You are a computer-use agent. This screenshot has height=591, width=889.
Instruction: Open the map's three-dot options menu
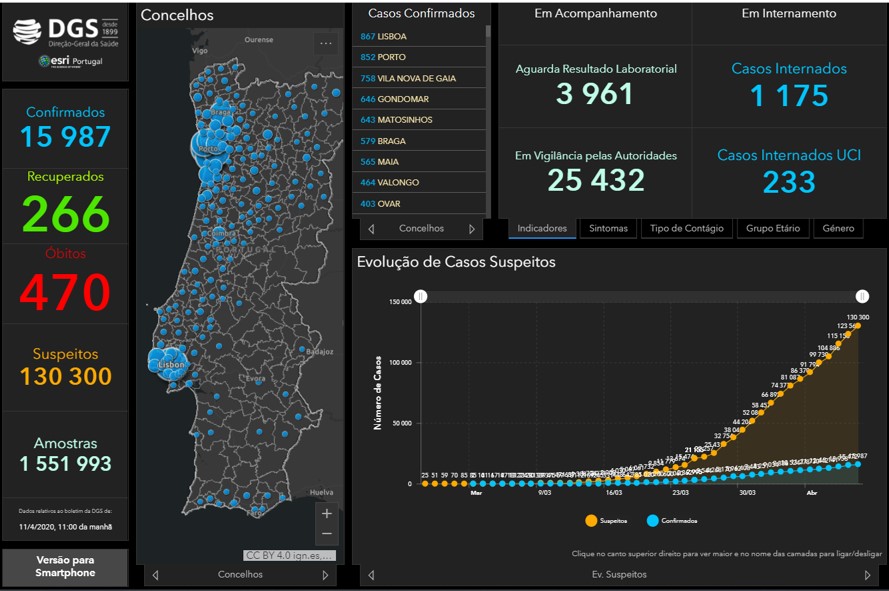click(326, 43)
